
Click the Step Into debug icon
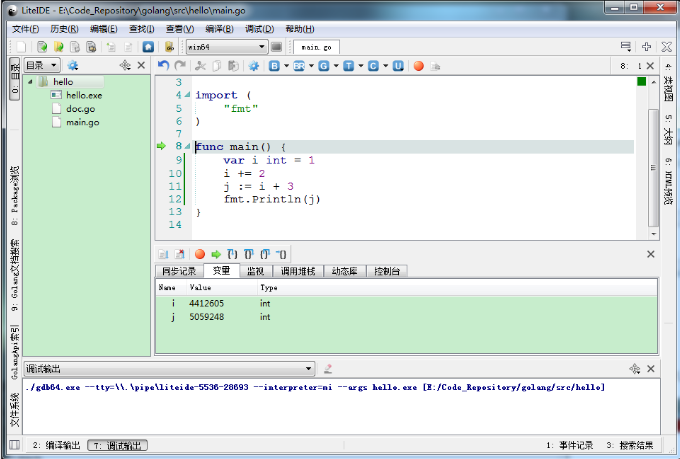(232, 254)
